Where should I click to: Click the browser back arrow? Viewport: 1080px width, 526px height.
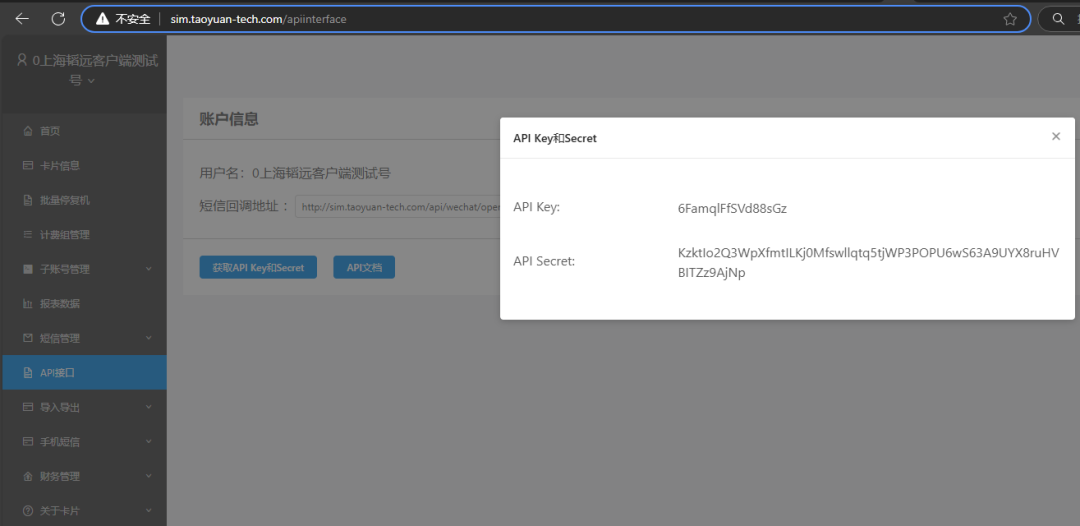(22, 19)
